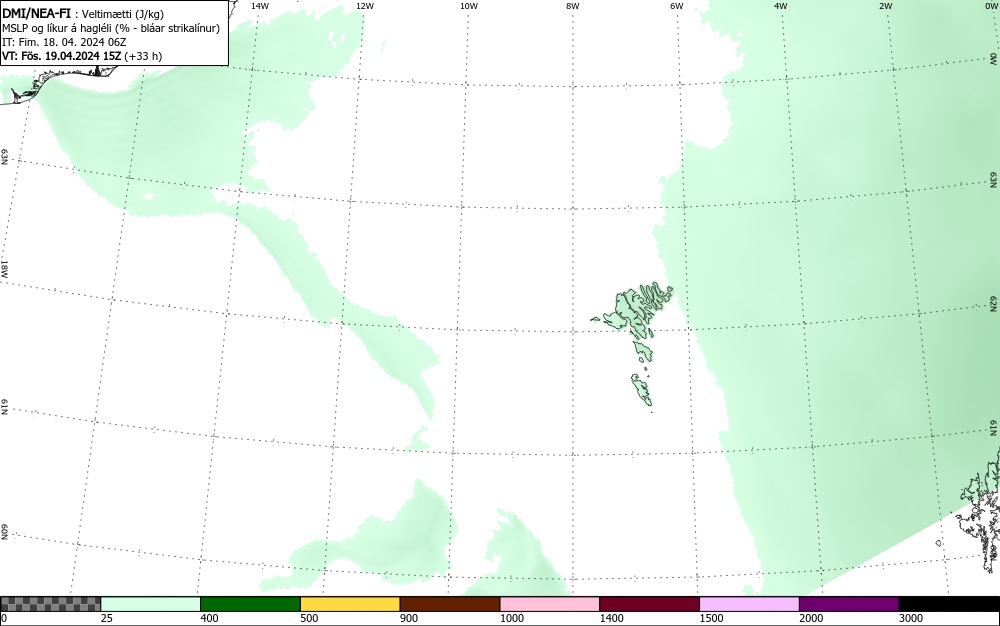Click the legend value "2000"

coord(811,618)
